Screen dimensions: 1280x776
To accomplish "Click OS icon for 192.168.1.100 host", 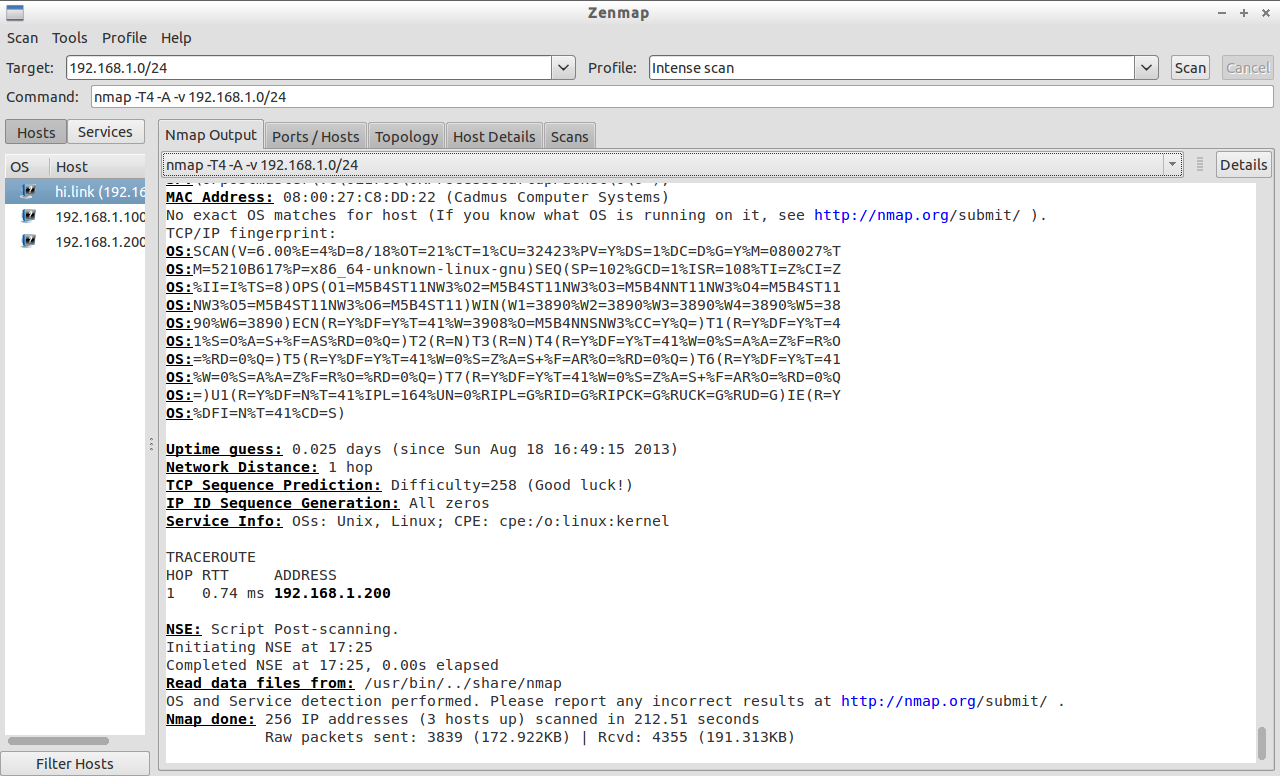I will (29, 216).
